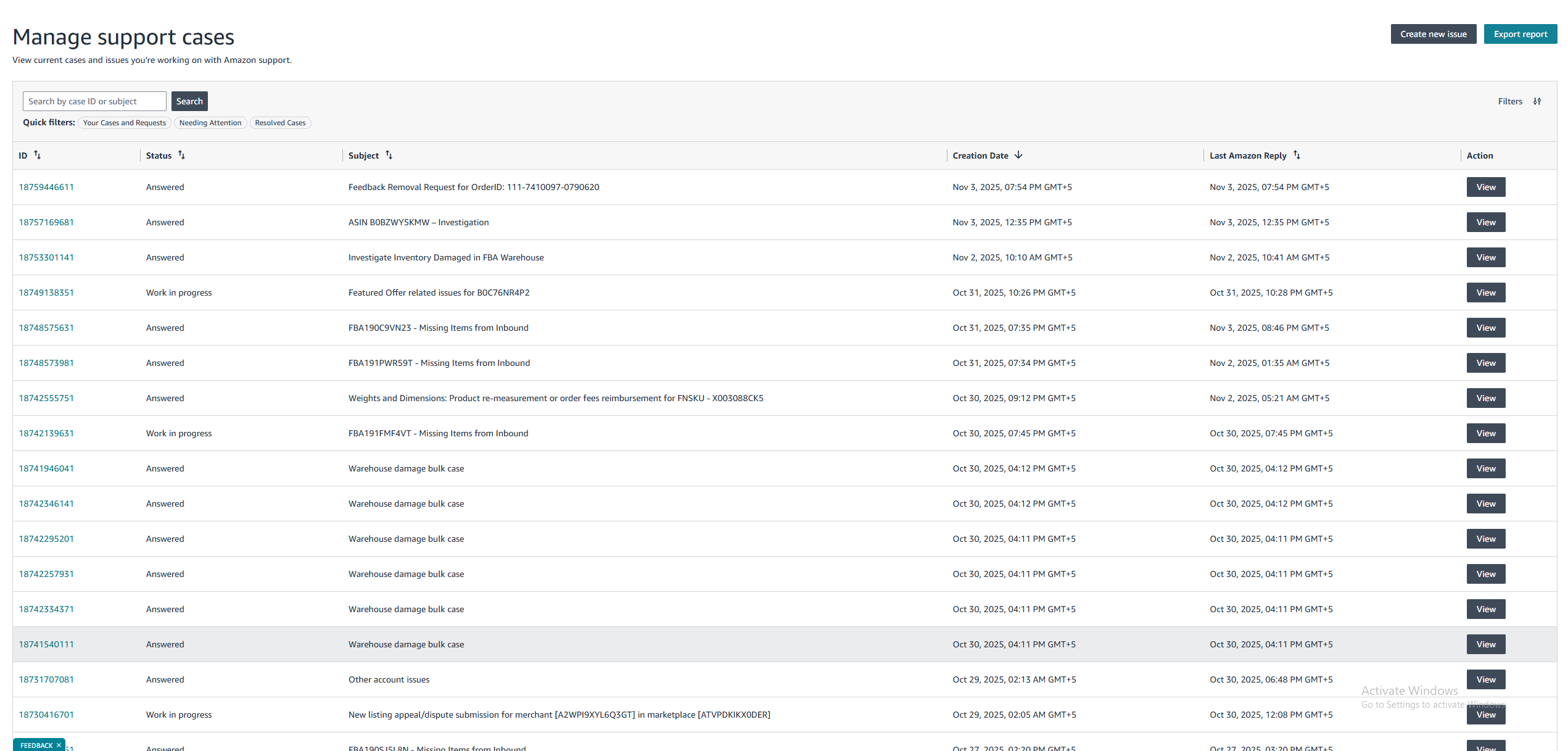Close the FEEDBACK tab with X
The image size is (1568, 751).
point(59,745)
